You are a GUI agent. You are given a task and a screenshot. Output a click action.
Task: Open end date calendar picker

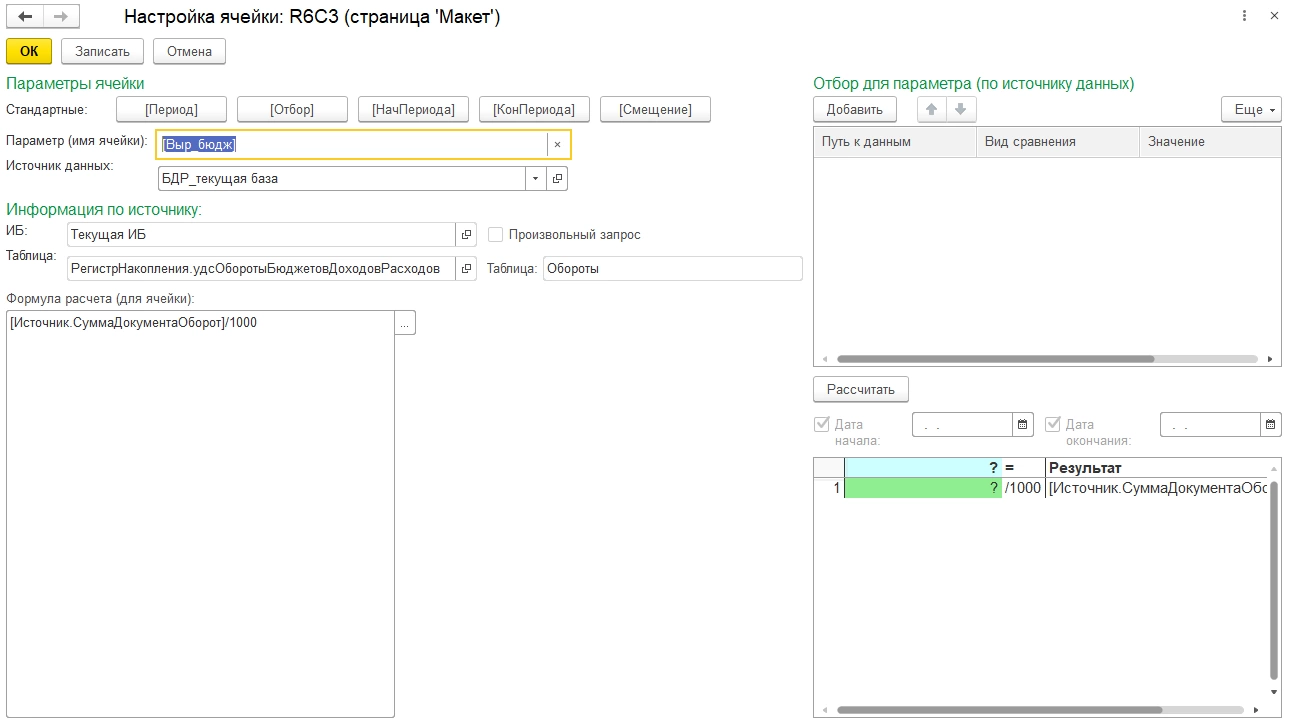click(x=1270, y=425)
